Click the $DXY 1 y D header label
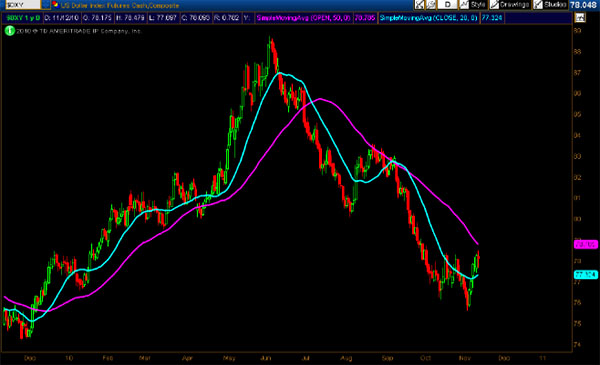600x365 pixels. 23,18
